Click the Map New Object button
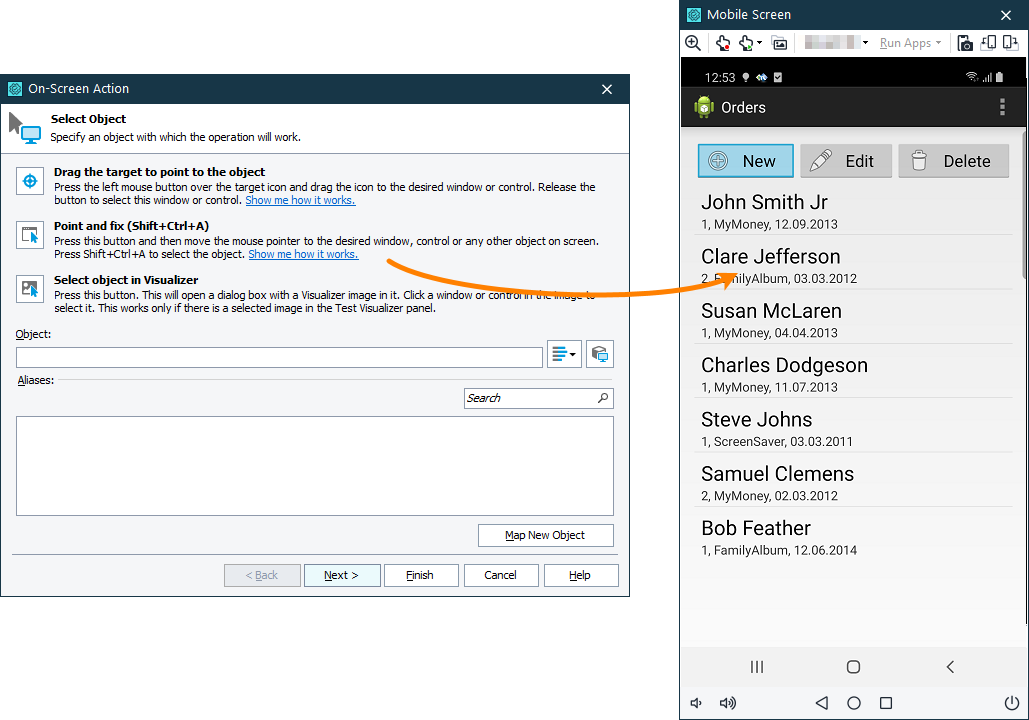1029x720 pixels. tap(545, 535)
